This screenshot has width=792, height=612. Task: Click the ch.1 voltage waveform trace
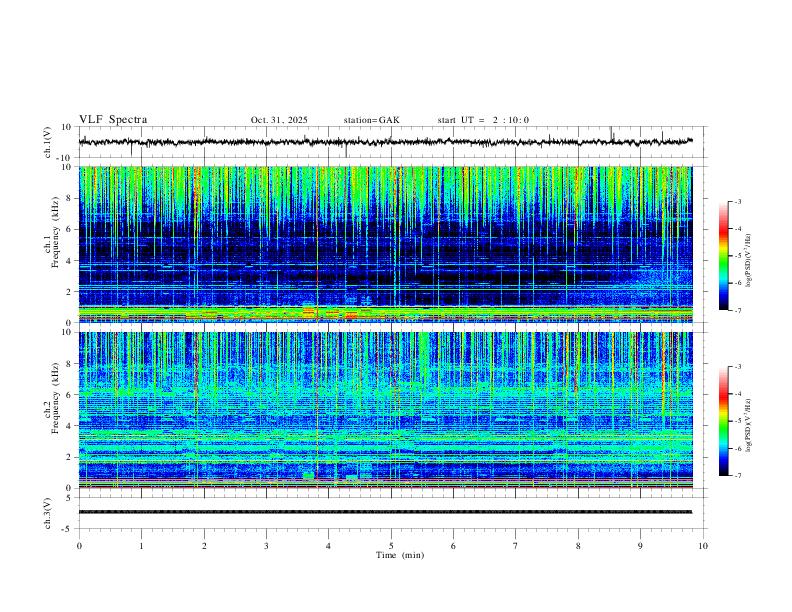pyautogui.click(x=385, y=142)
